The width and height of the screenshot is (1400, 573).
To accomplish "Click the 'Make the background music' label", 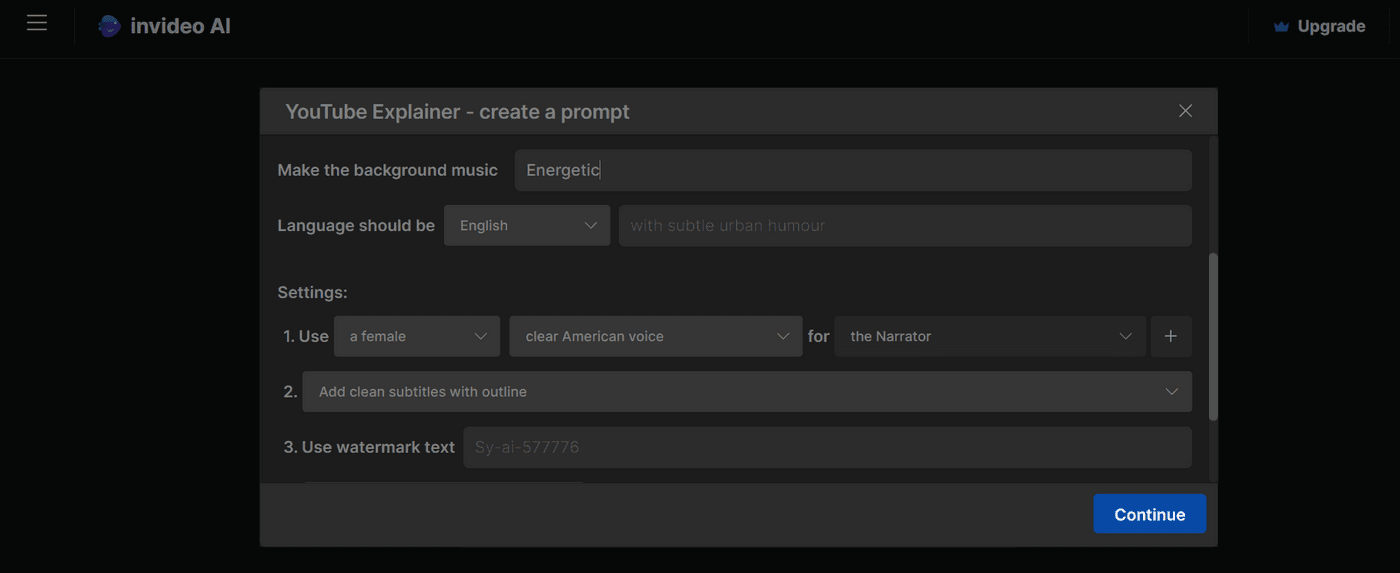I will coord(387,170).
